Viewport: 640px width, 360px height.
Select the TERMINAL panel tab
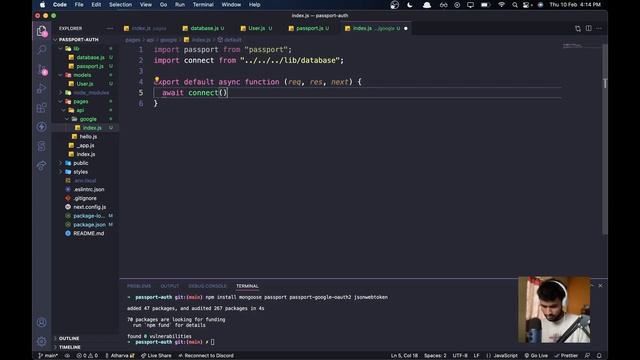tap(247, 286)
